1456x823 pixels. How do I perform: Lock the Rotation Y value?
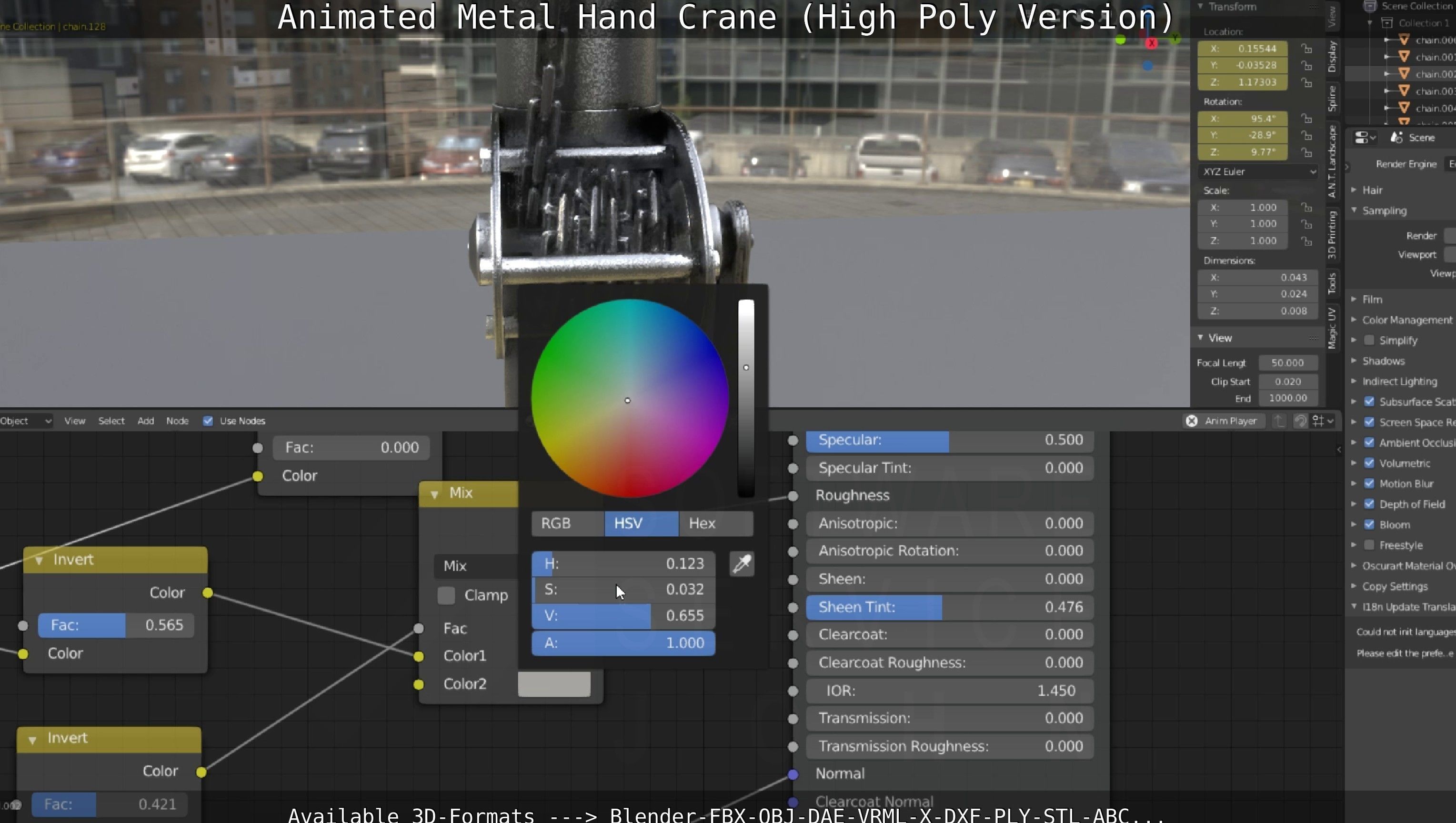(x=1306, y=136)
